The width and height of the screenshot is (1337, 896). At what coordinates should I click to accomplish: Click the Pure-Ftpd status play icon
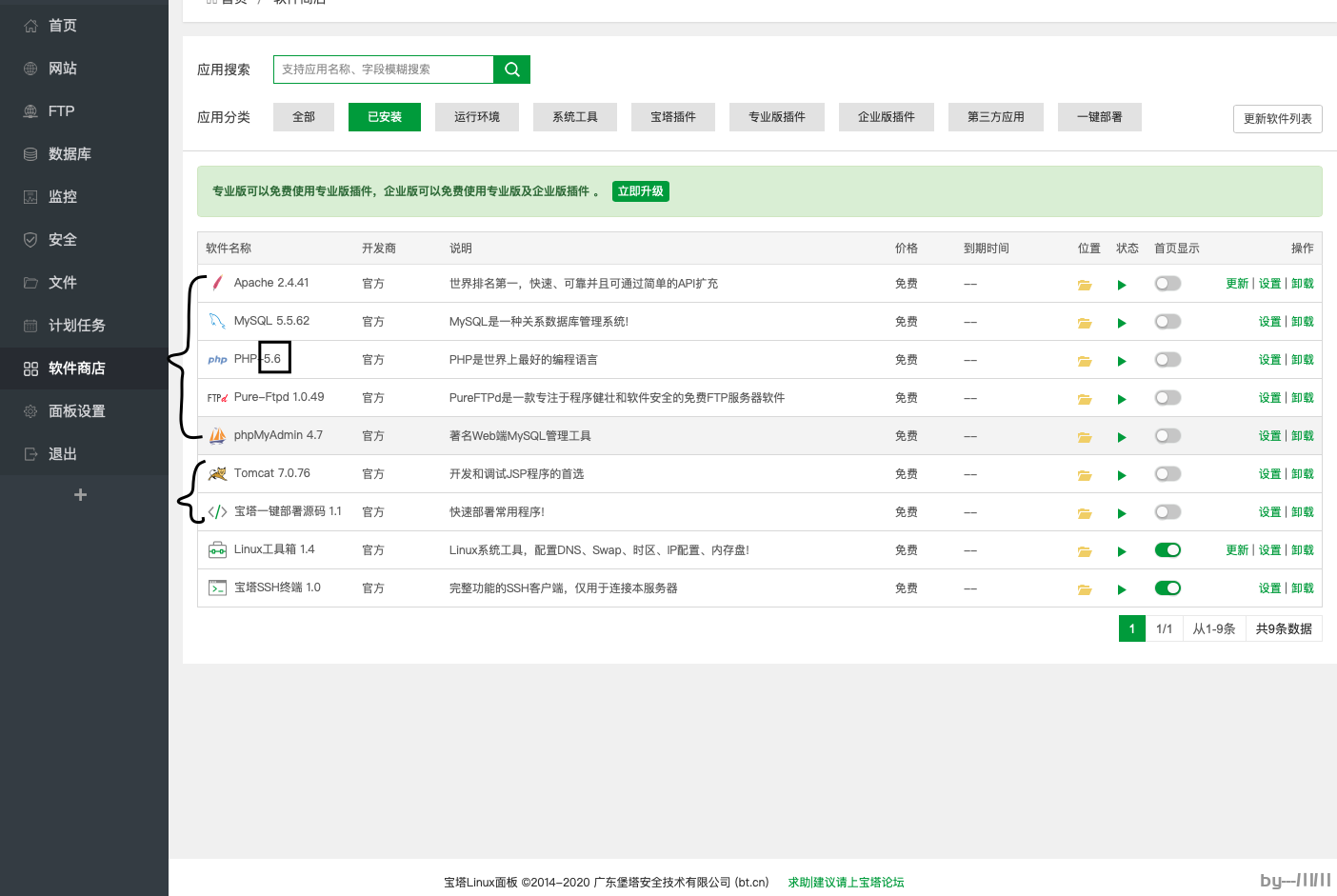(x=1122, y=399)
